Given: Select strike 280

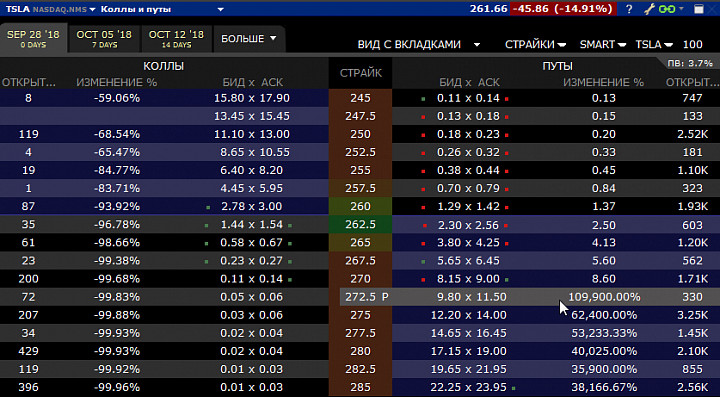Looking at the screenshot, I should [x=360, y=351].
